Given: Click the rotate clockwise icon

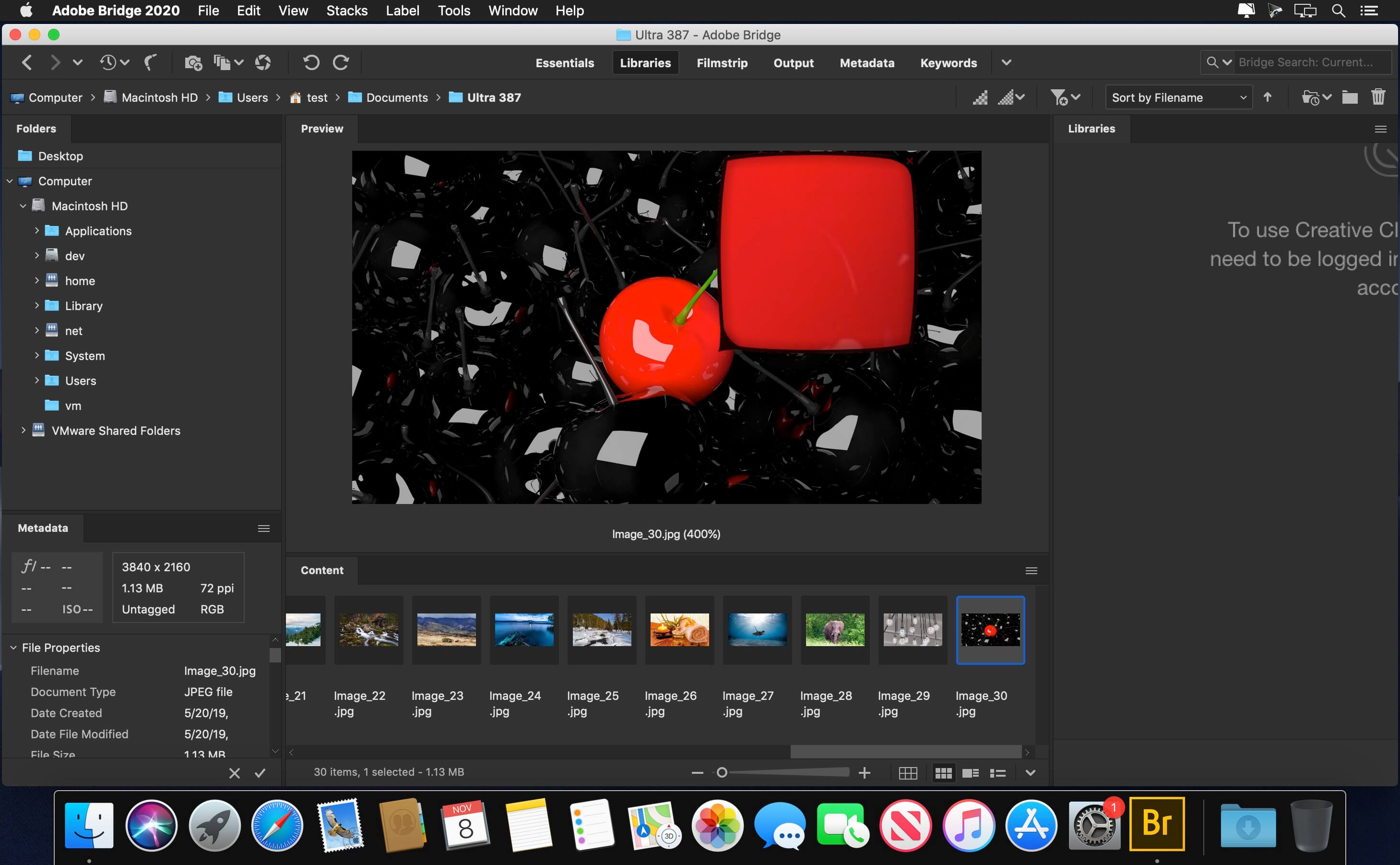Looking at the screenshot, I should (341, 62).
